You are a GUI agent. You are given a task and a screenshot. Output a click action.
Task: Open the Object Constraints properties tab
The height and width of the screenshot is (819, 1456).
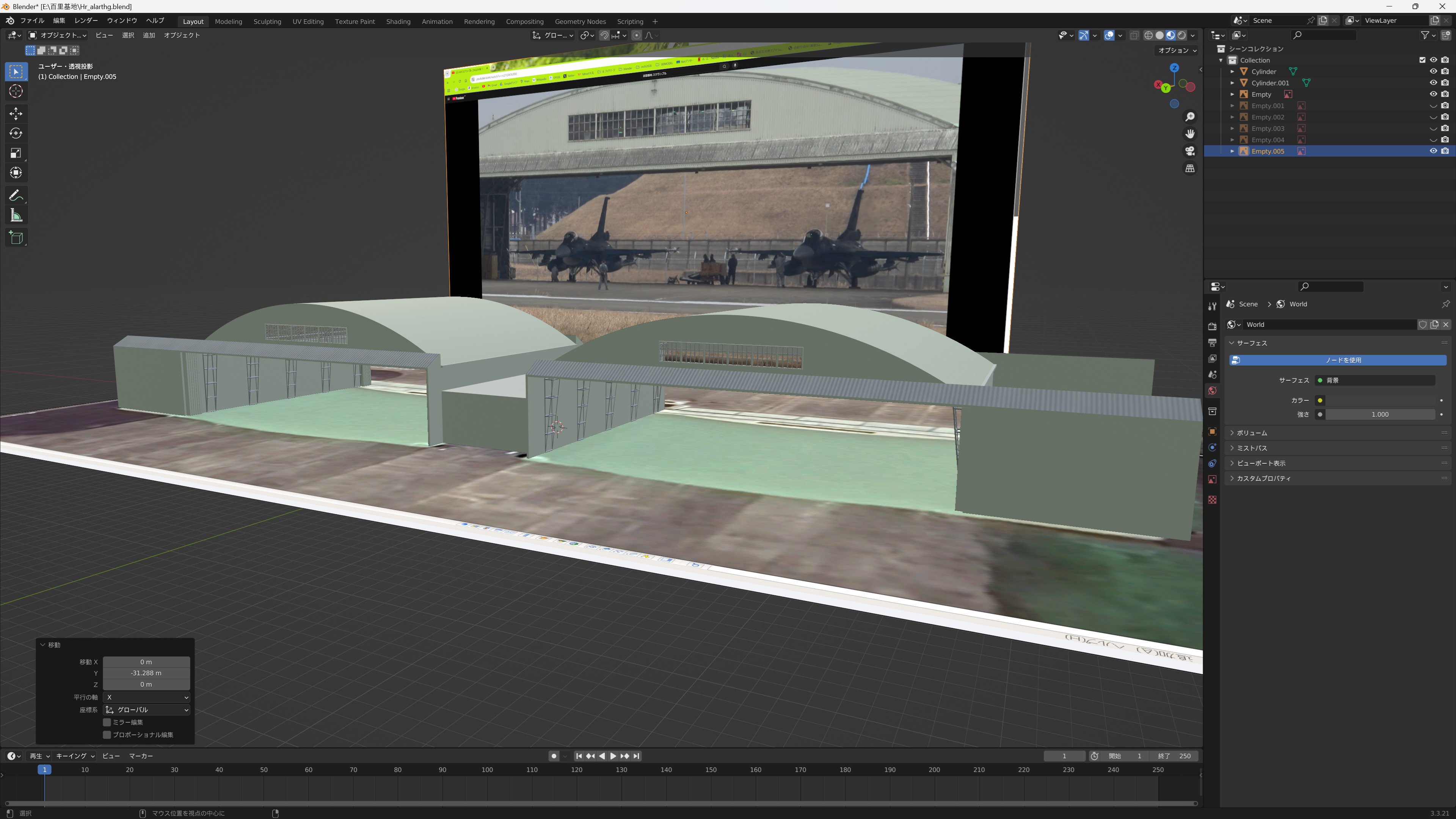click(1212, 463)
